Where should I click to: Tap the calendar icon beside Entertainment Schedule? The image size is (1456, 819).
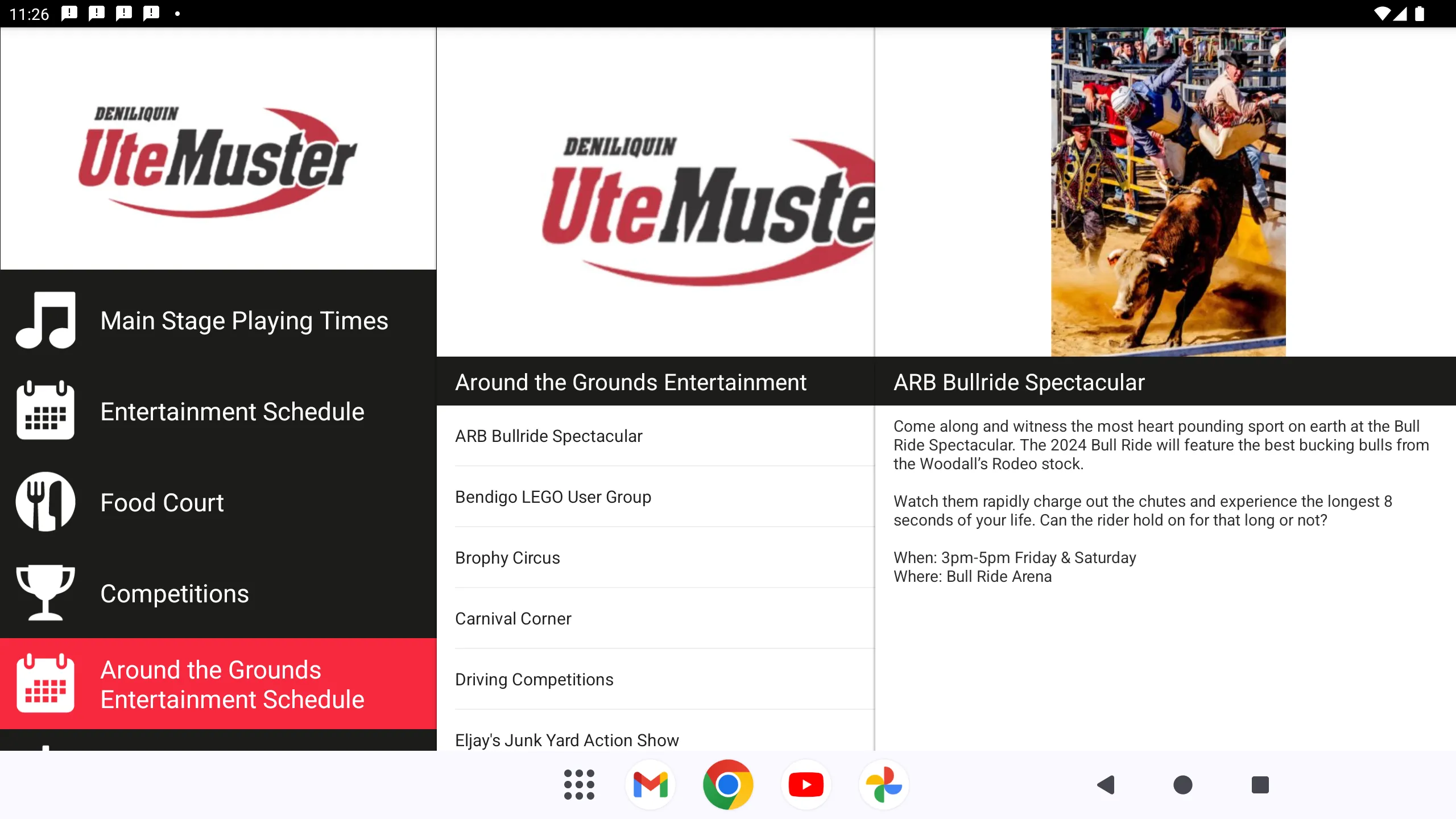(45, 411)
